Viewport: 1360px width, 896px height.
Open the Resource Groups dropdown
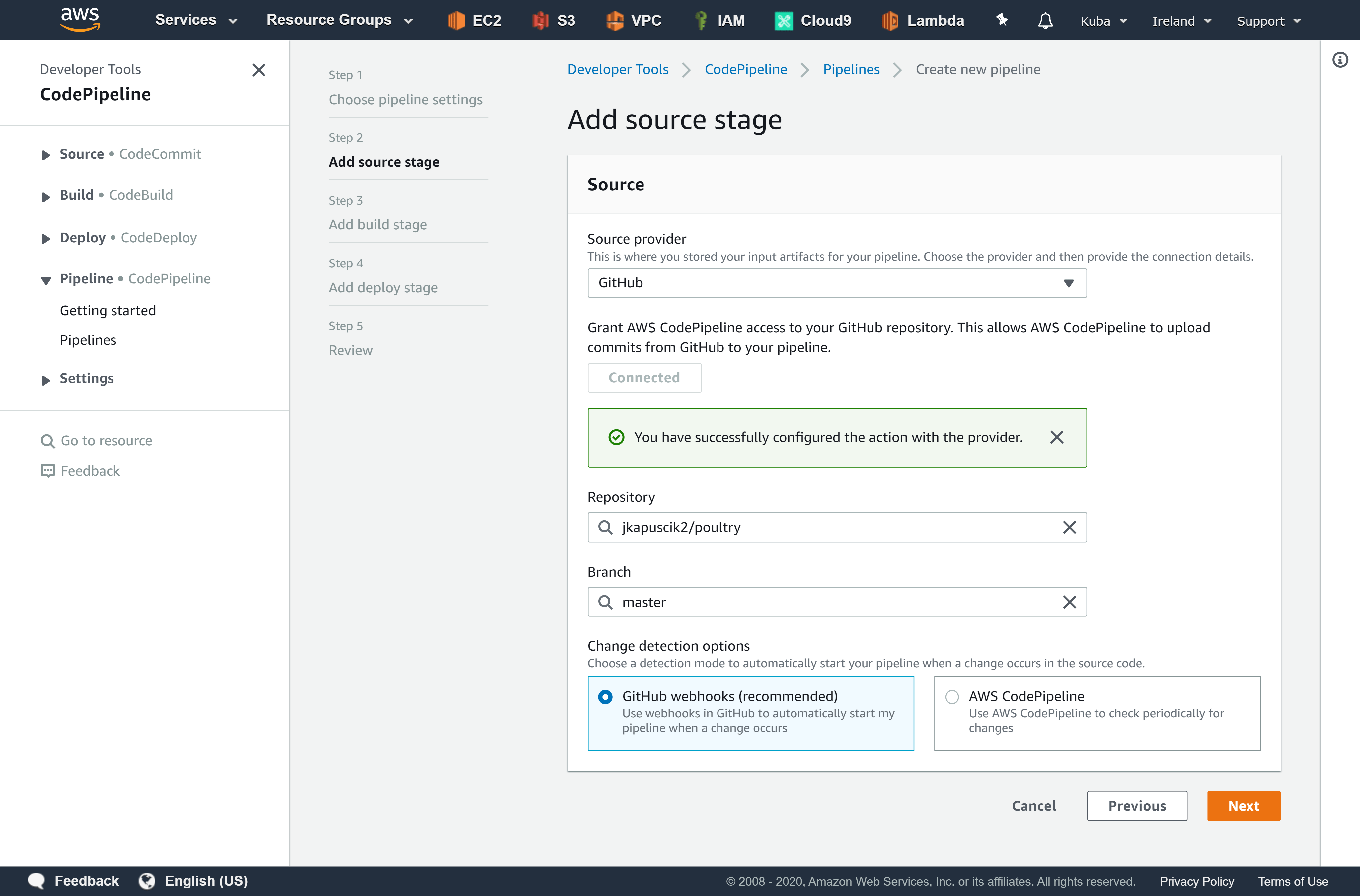[x=340, y=20]
